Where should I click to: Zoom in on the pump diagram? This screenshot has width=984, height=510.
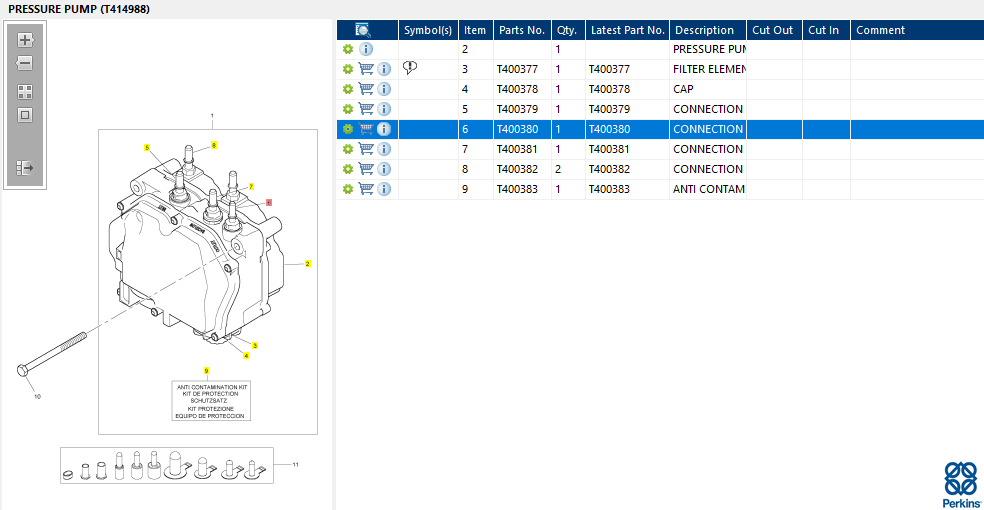pos(24,40)
